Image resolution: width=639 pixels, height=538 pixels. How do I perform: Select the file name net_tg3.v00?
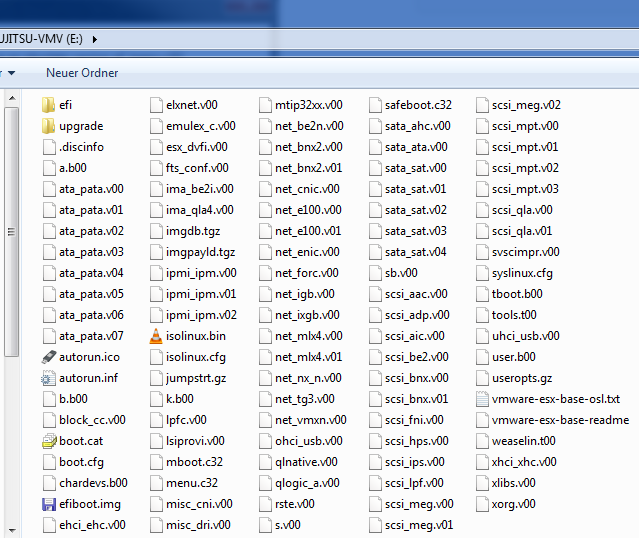pos(305,399)
